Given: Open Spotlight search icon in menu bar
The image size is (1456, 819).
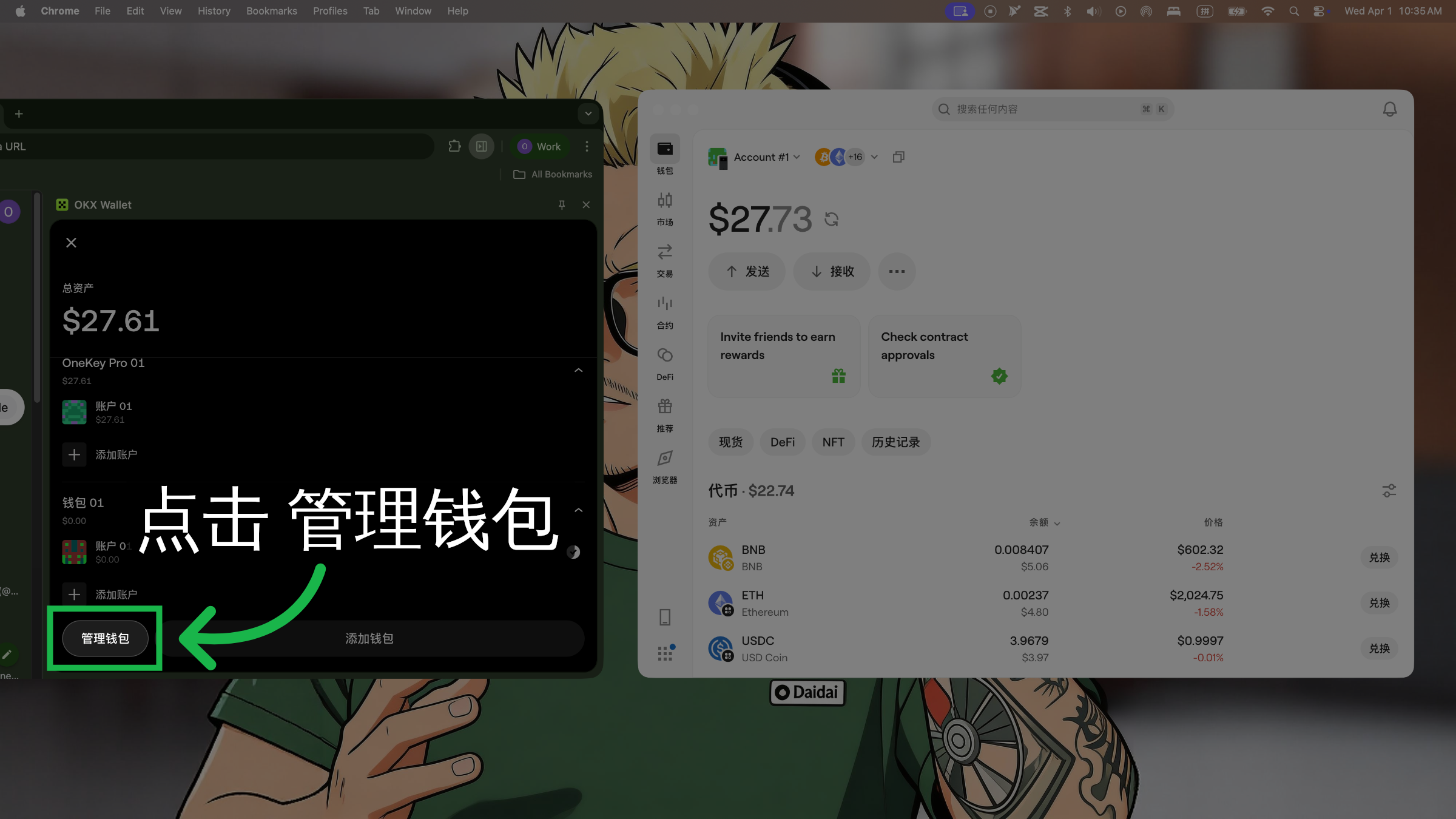Looking at the screenshot, I should tap(1294, 11).
